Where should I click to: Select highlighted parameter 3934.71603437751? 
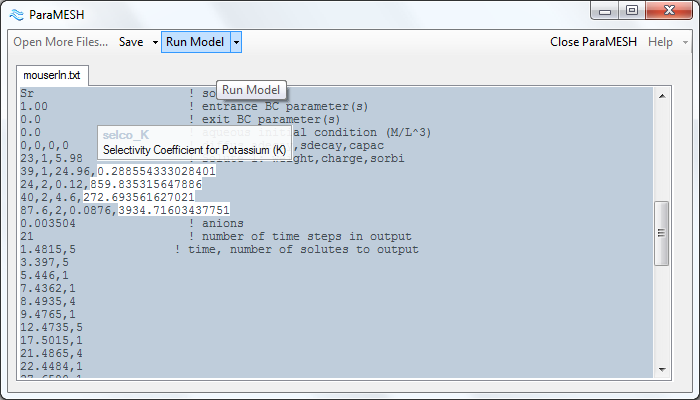coord(174,210)
